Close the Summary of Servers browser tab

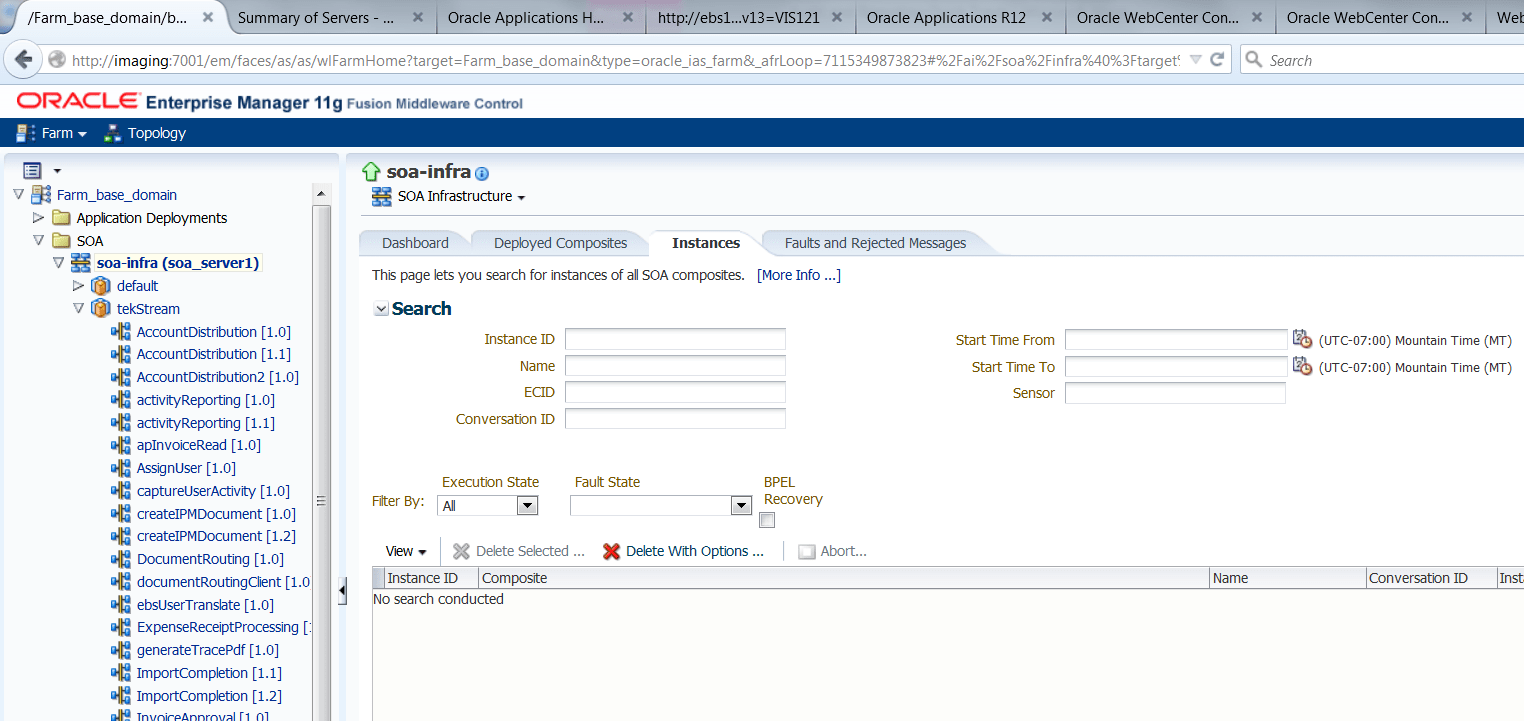tap(417, 18)
